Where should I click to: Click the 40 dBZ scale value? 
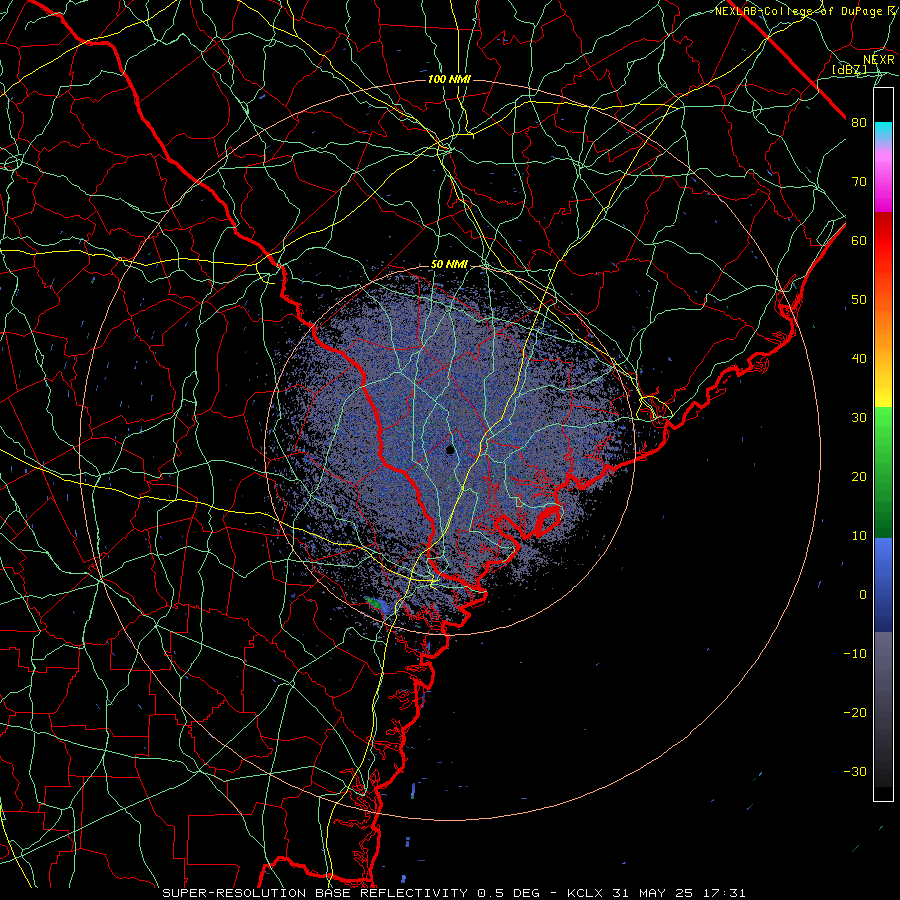coord(859,359)
